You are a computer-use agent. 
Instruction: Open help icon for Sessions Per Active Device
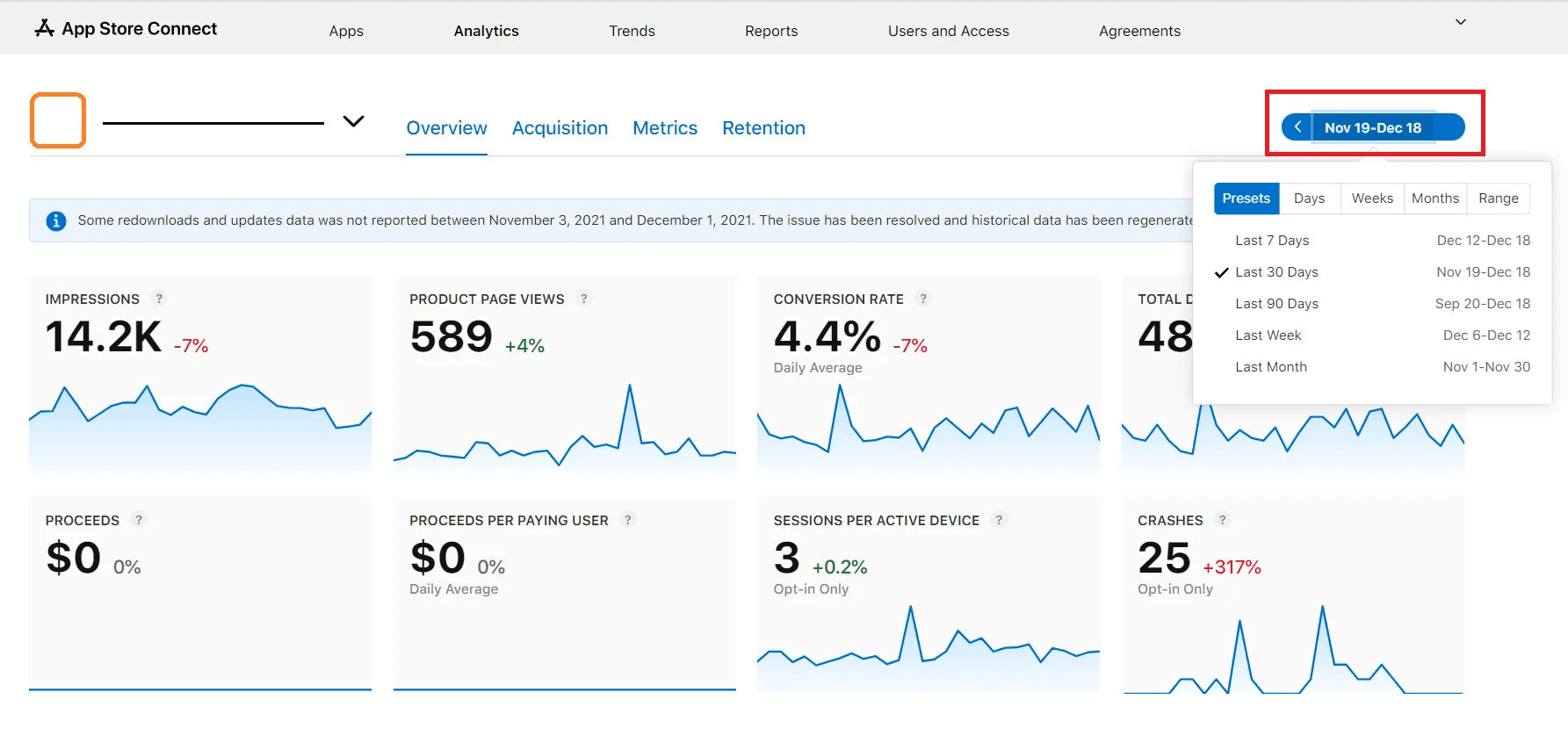[x=999, y=520]
